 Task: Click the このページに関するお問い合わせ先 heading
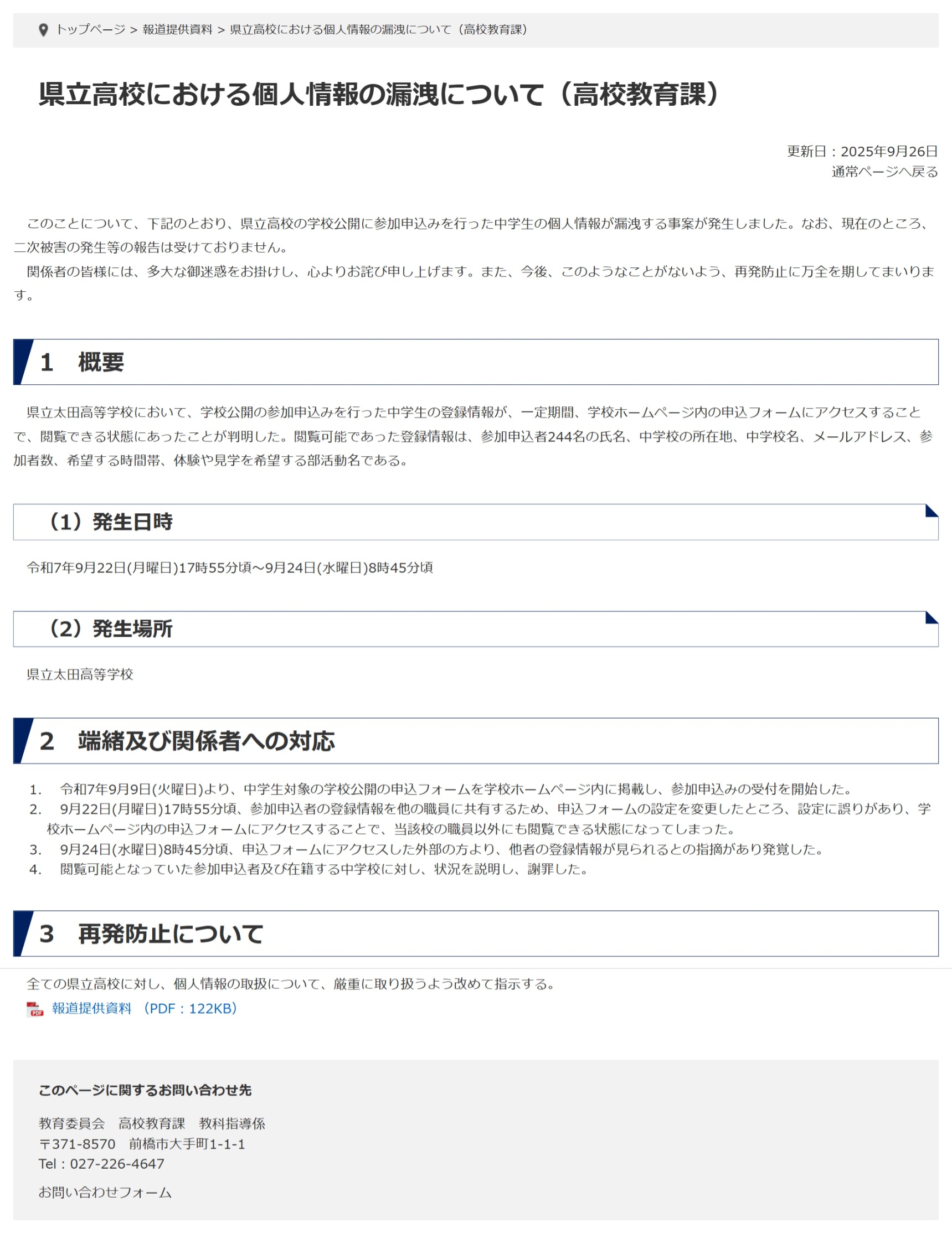coord(145,1090)
